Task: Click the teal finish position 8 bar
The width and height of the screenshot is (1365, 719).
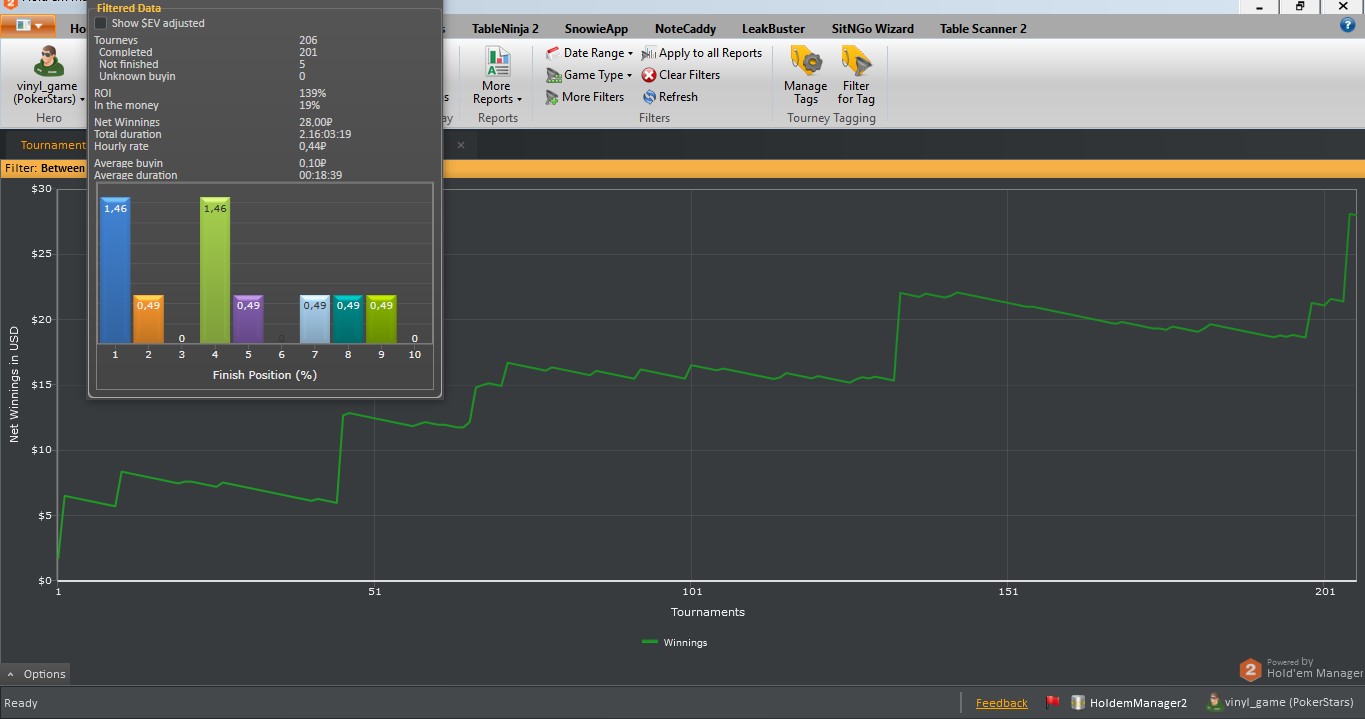Action: coord(348,319)
